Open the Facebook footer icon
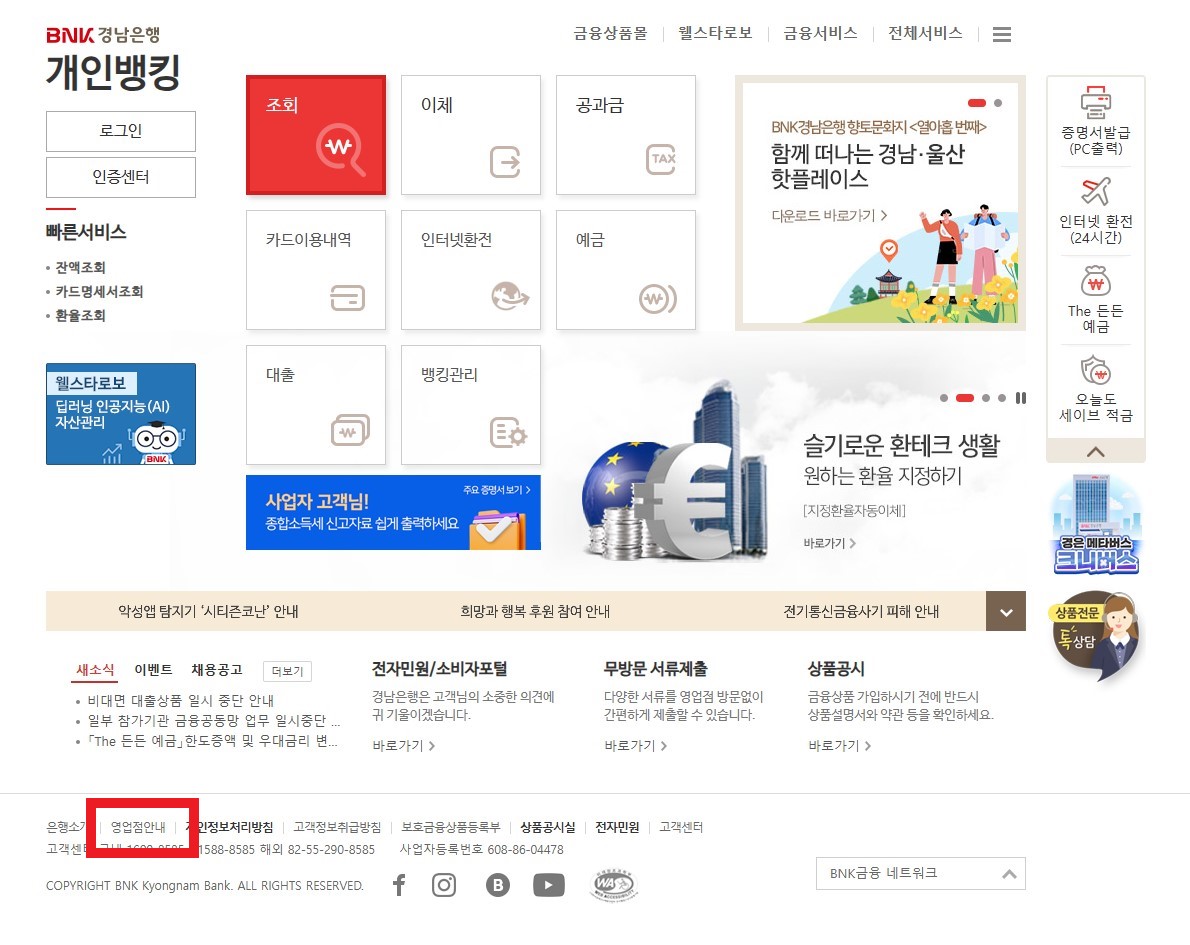 [399, 885]
